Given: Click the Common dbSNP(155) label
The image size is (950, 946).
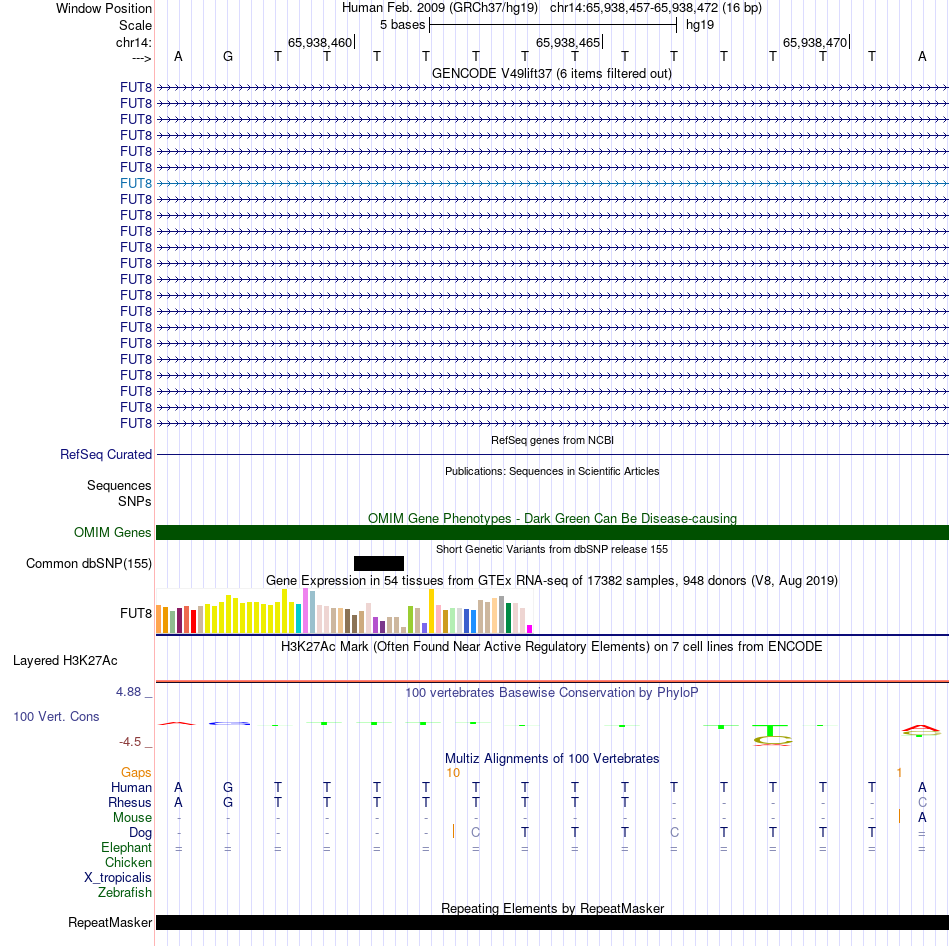Looking at the screenshot, I should [x=89, y=564].
